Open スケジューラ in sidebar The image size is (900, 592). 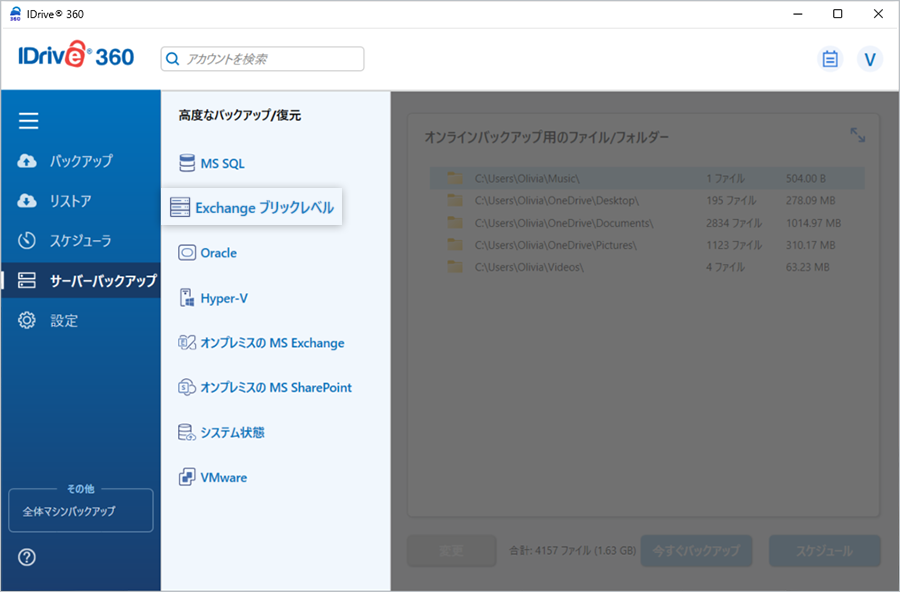tap(80, 241)
